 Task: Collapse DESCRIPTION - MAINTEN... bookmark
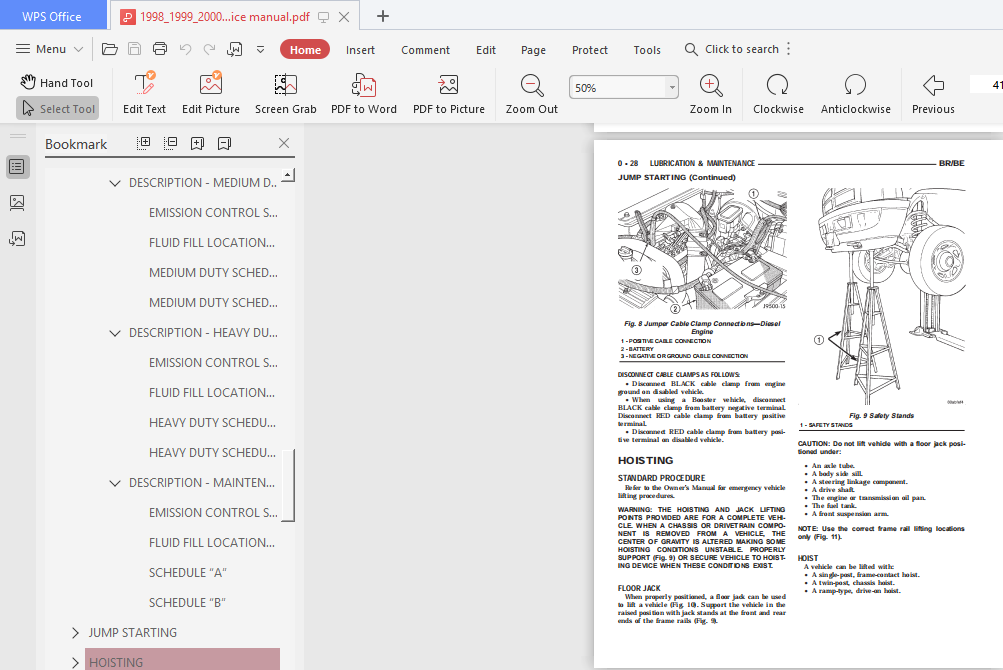[x=115, y=483]
